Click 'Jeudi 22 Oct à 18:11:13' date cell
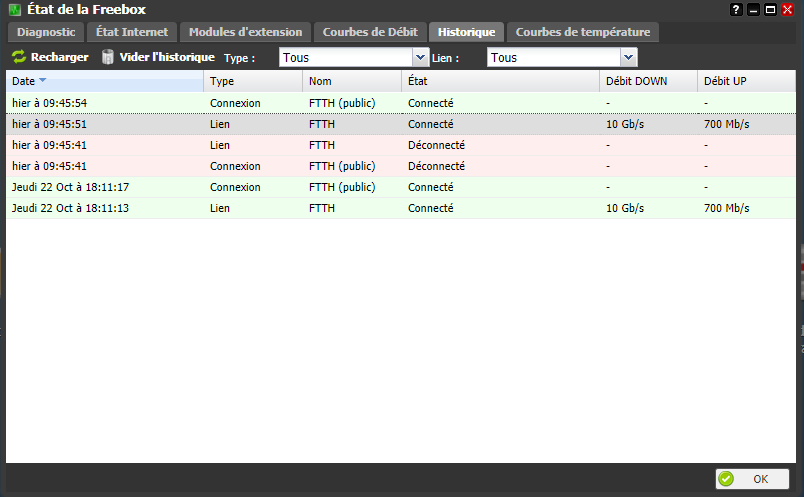The width and height of the screenshot is (804, 497). [70, 208]
